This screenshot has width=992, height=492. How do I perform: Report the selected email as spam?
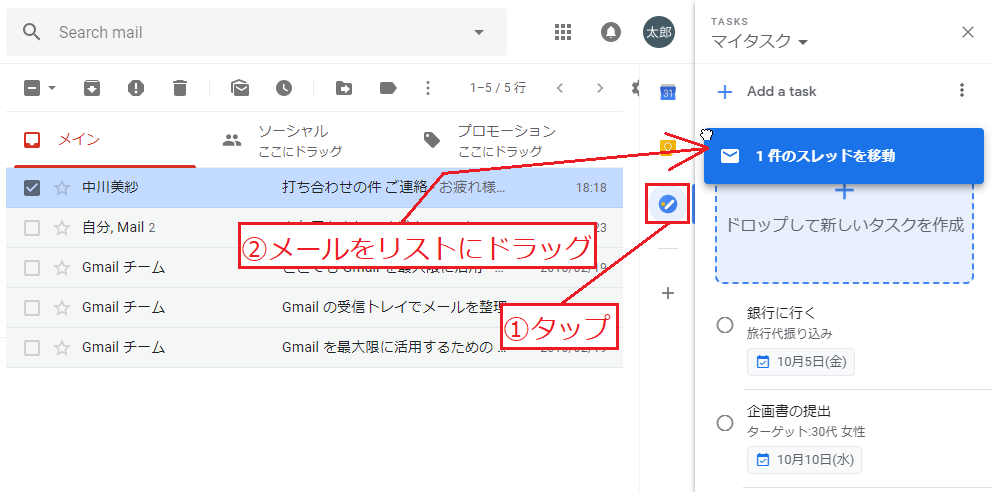(x=135, y=89)
